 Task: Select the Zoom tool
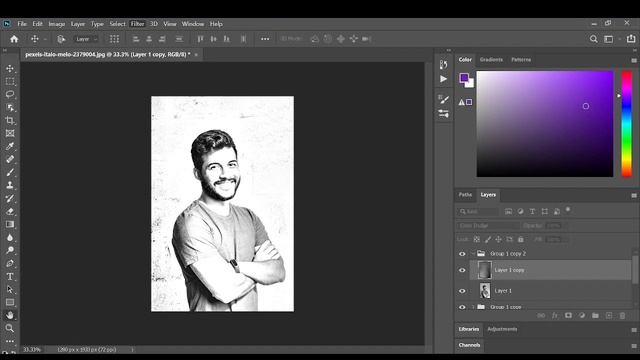point(10,328)
